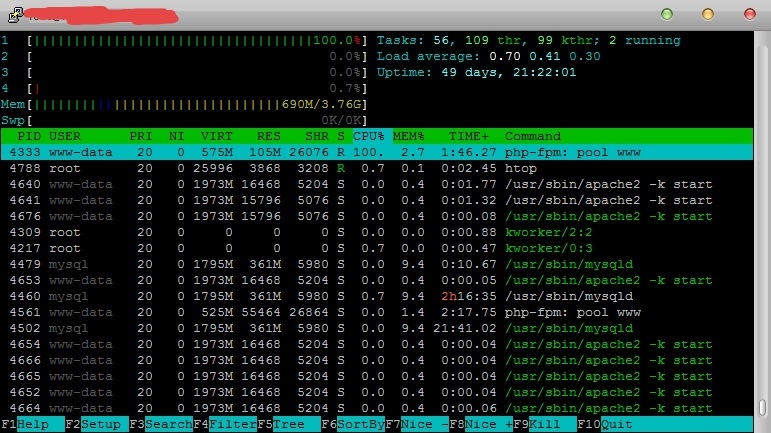This screenshot has height=433, width=771.
Task: Sort by the USER column header
Action: 64,136
